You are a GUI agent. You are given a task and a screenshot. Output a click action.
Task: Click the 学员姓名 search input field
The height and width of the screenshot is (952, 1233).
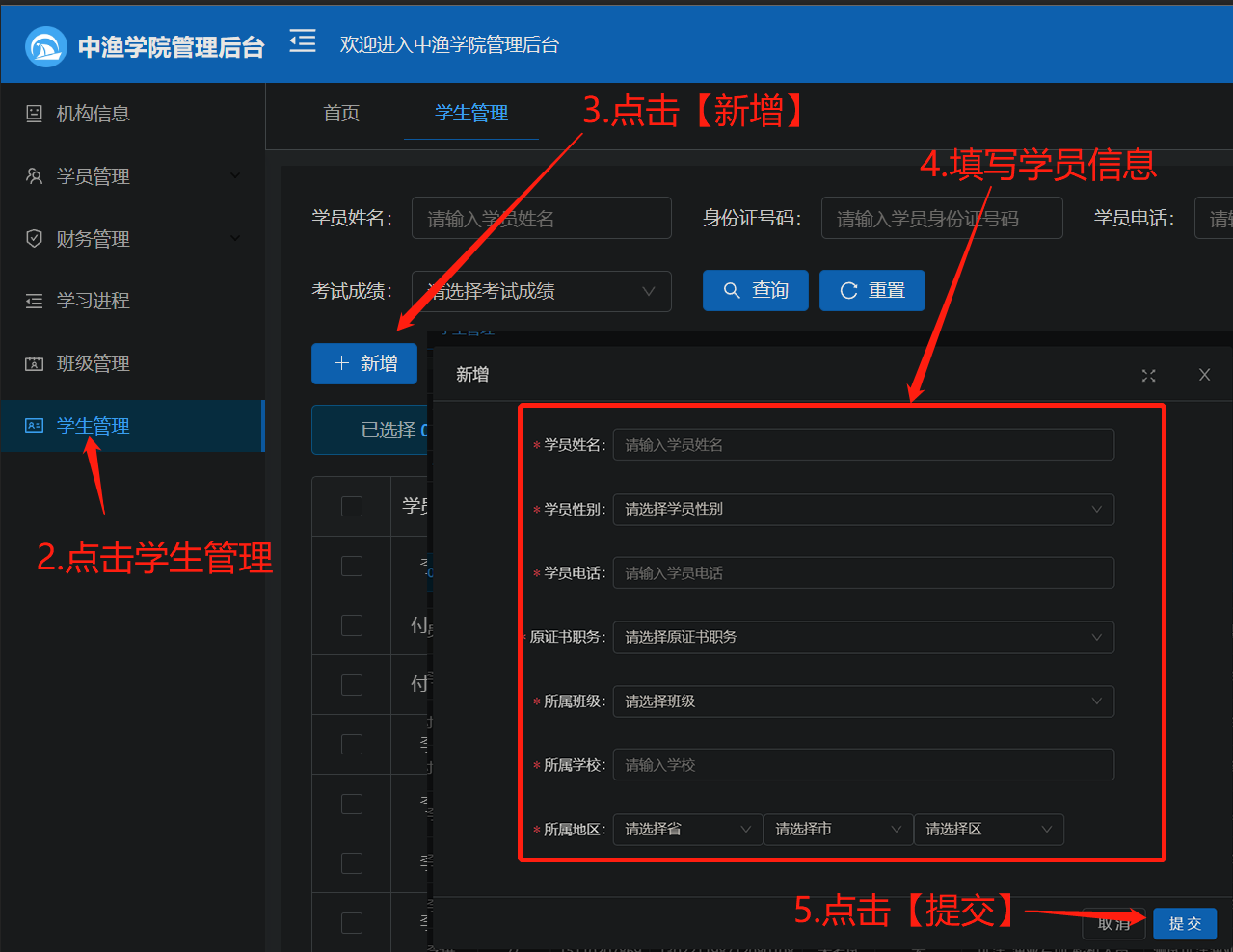point(542,218)
